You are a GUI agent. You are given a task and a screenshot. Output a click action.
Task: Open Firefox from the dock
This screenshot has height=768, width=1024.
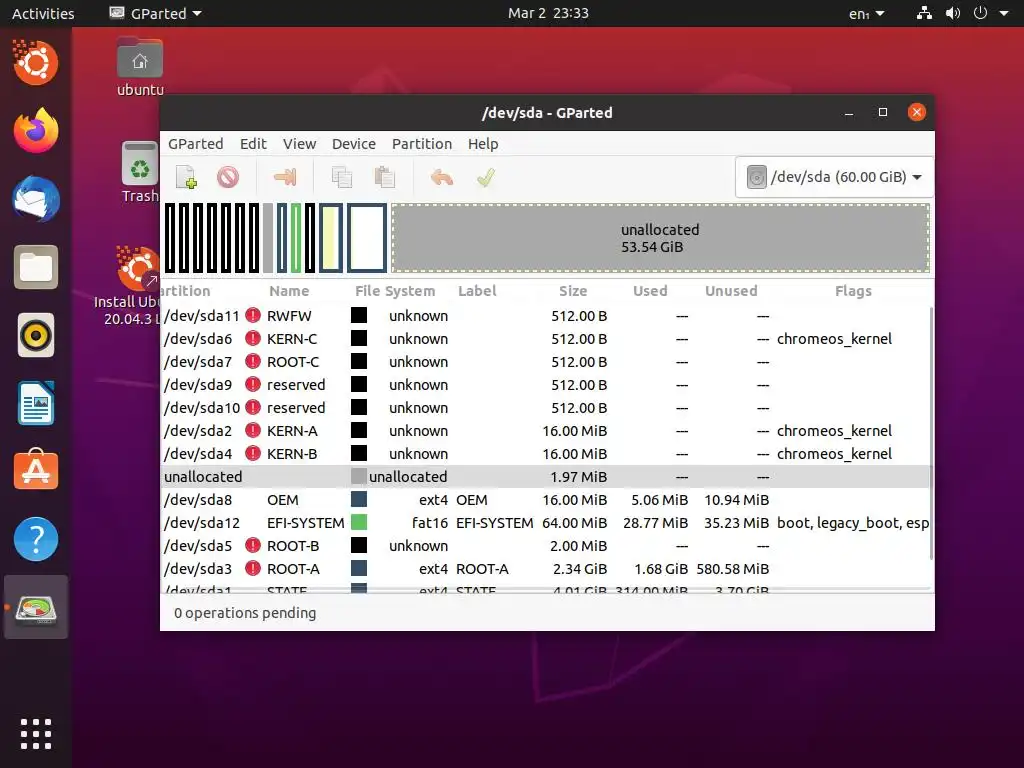tap(36, 131)
